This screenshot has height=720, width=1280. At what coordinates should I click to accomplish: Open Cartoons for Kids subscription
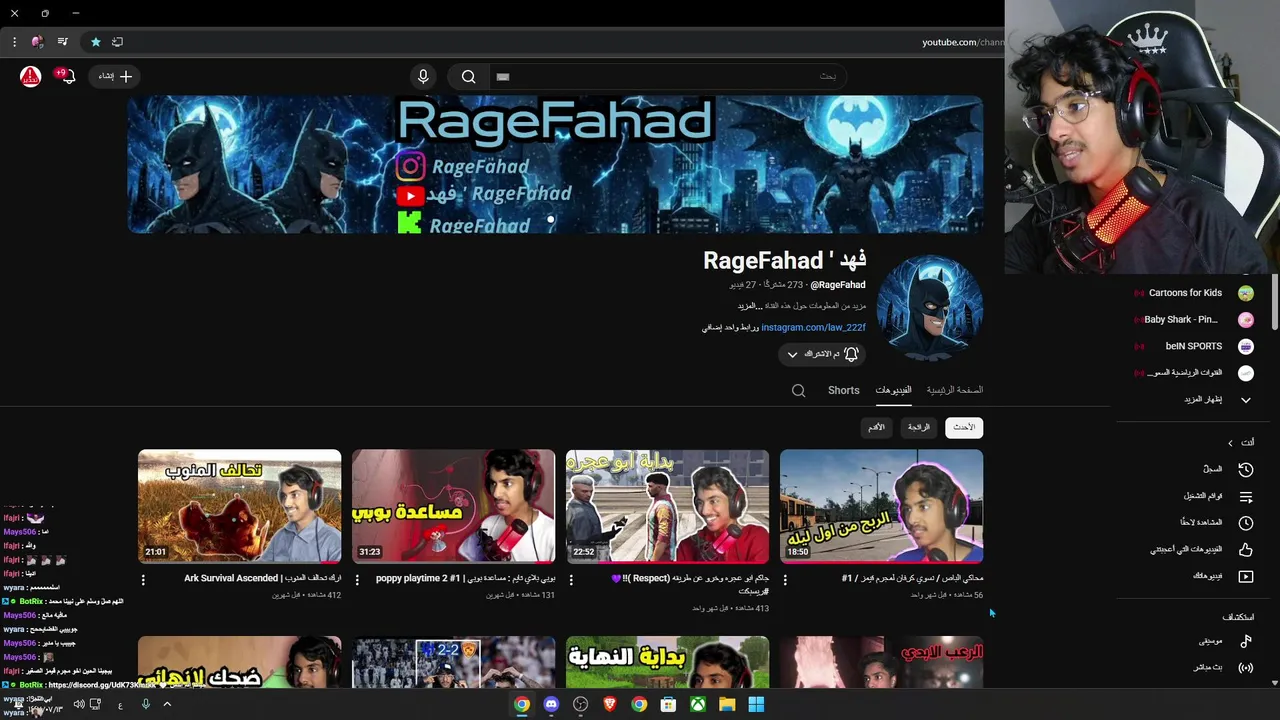point(1193,293)
